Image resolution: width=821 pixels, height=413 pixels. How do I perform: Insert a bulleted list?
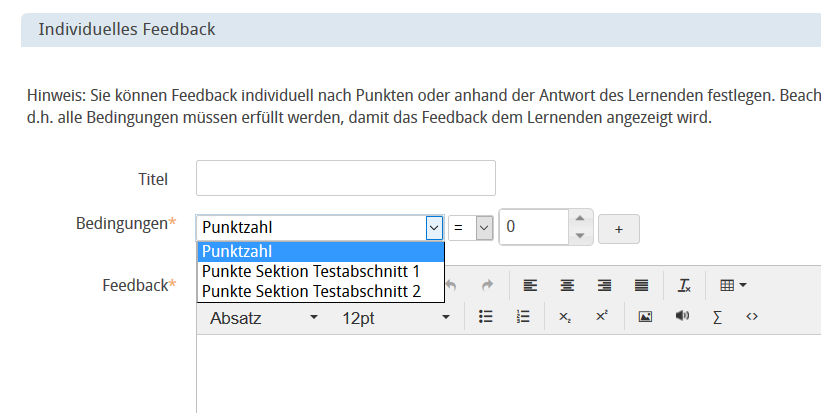486,316
